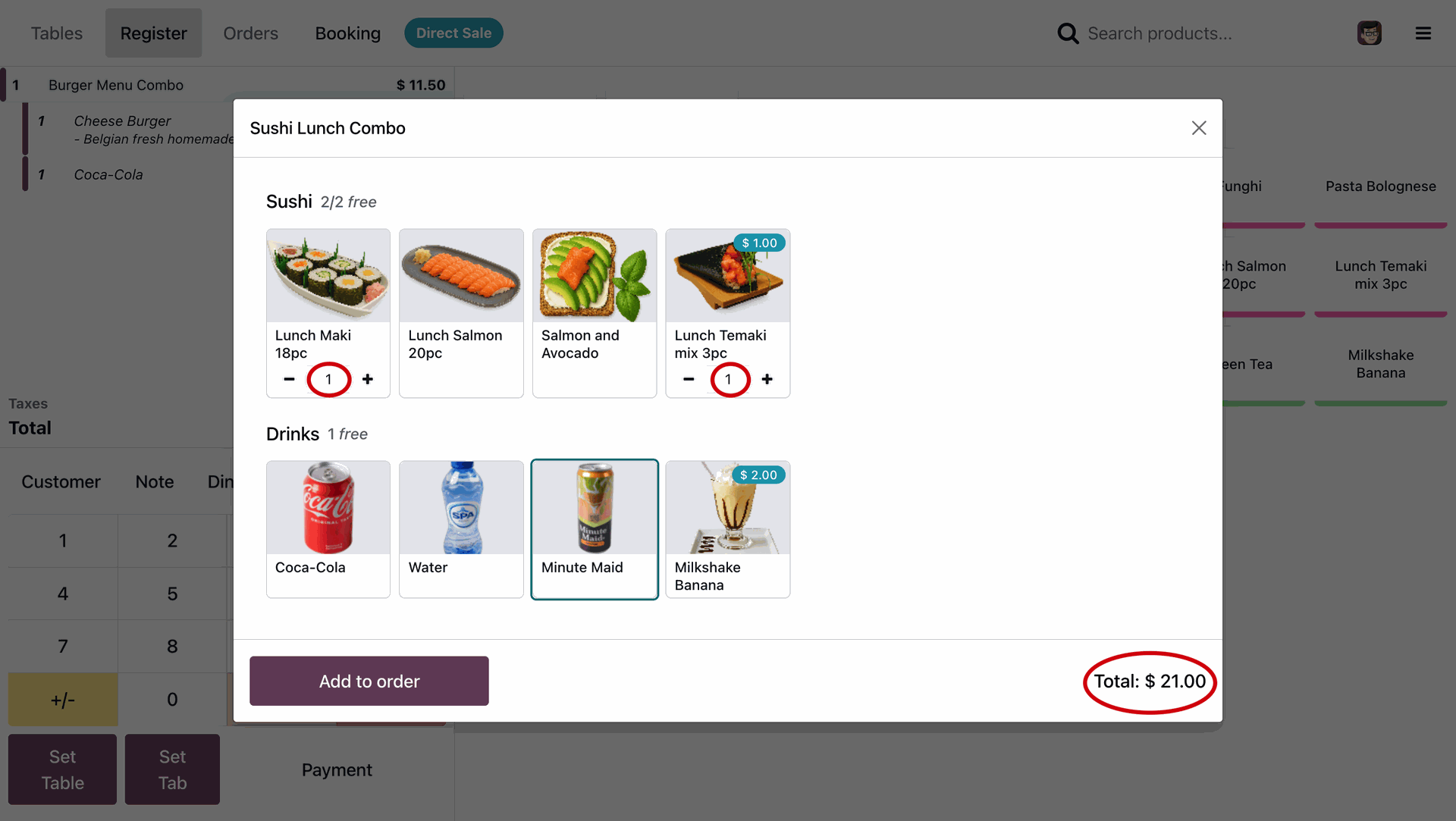Close the Sushi Lunch Combo dialog
The width and height of the screenshot is (1456, 821).
[1198, 128]
